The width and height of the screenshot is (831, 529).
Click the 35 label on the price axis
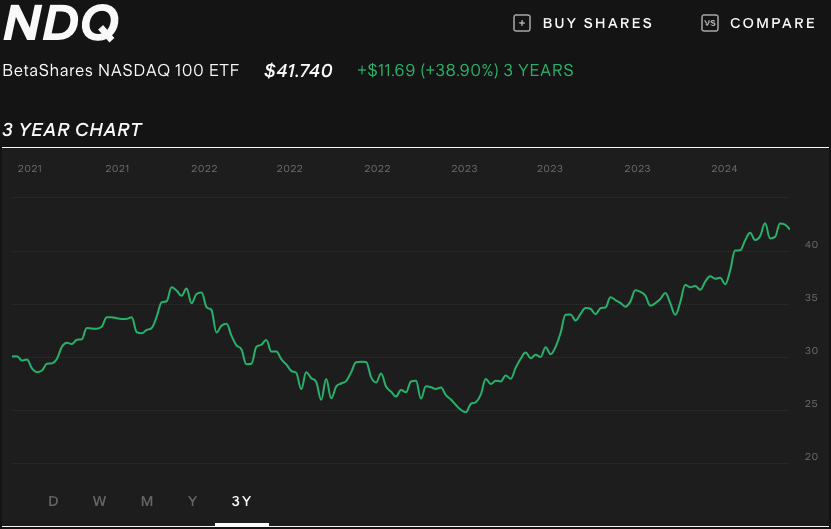point(811,298)
